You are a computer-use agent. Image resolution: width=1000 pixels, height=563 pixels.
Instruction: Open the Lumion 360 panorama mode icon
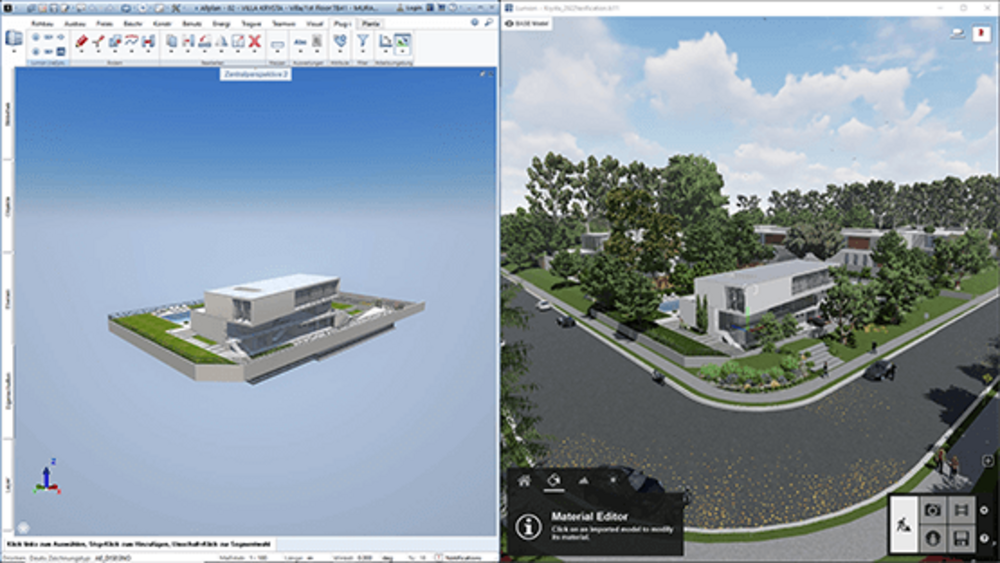pyautogui.click(x=932, y=539)
